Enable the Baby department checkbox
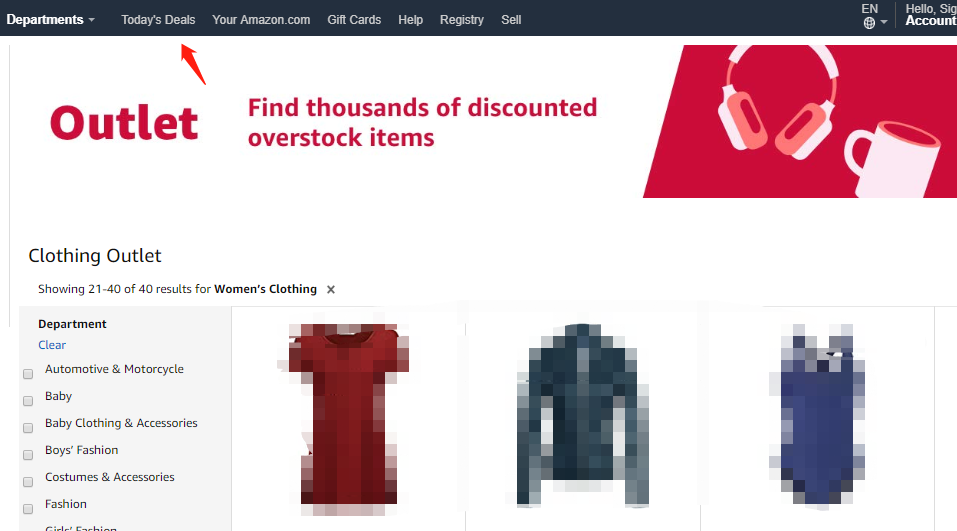Image resolution: width=957 pixels, height=531 pixels. 28,401
